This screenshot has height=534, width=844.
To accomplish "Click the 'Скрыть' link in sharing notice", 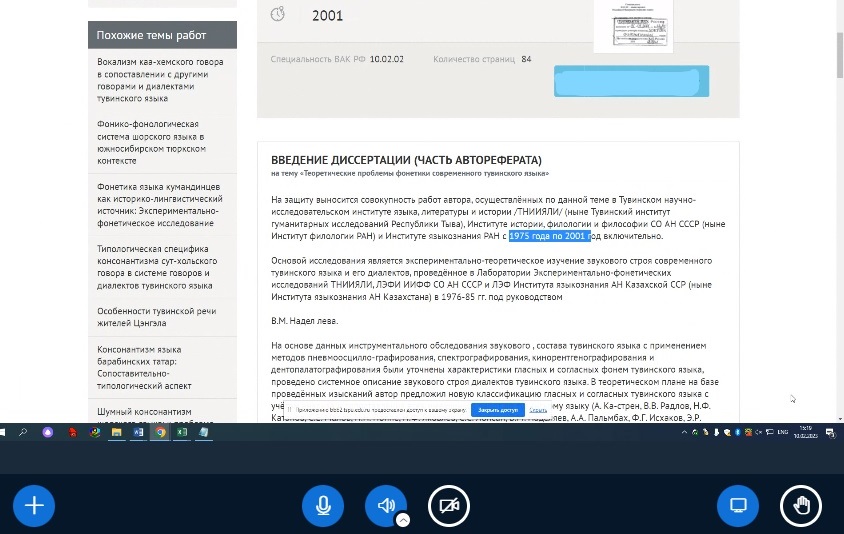I will 538,410.
